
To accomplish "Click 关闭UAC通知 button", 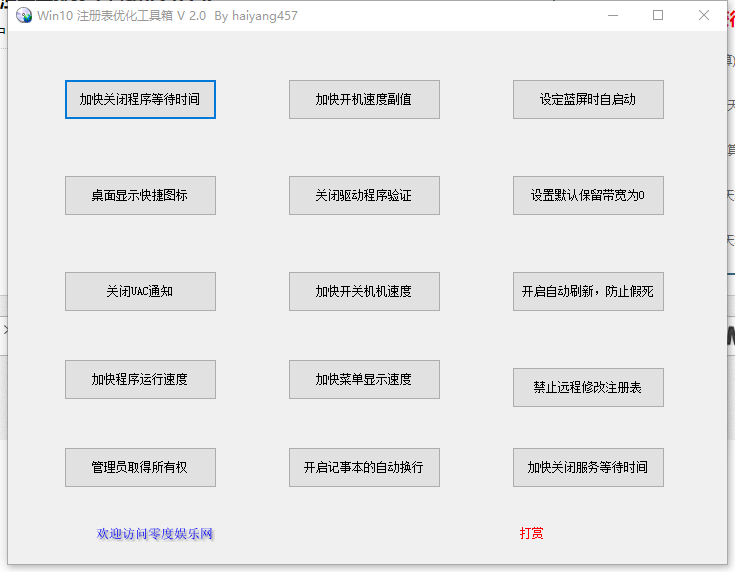I will coord(140,292).
